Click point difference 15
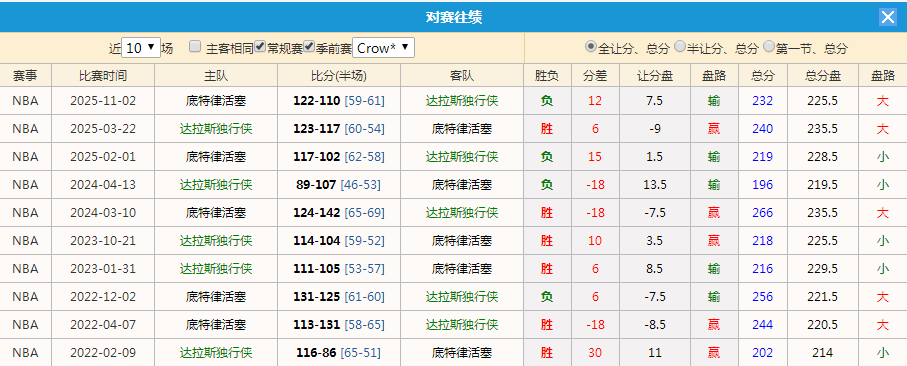Viewport: 907px width, 366px height. tap(595, 157)
